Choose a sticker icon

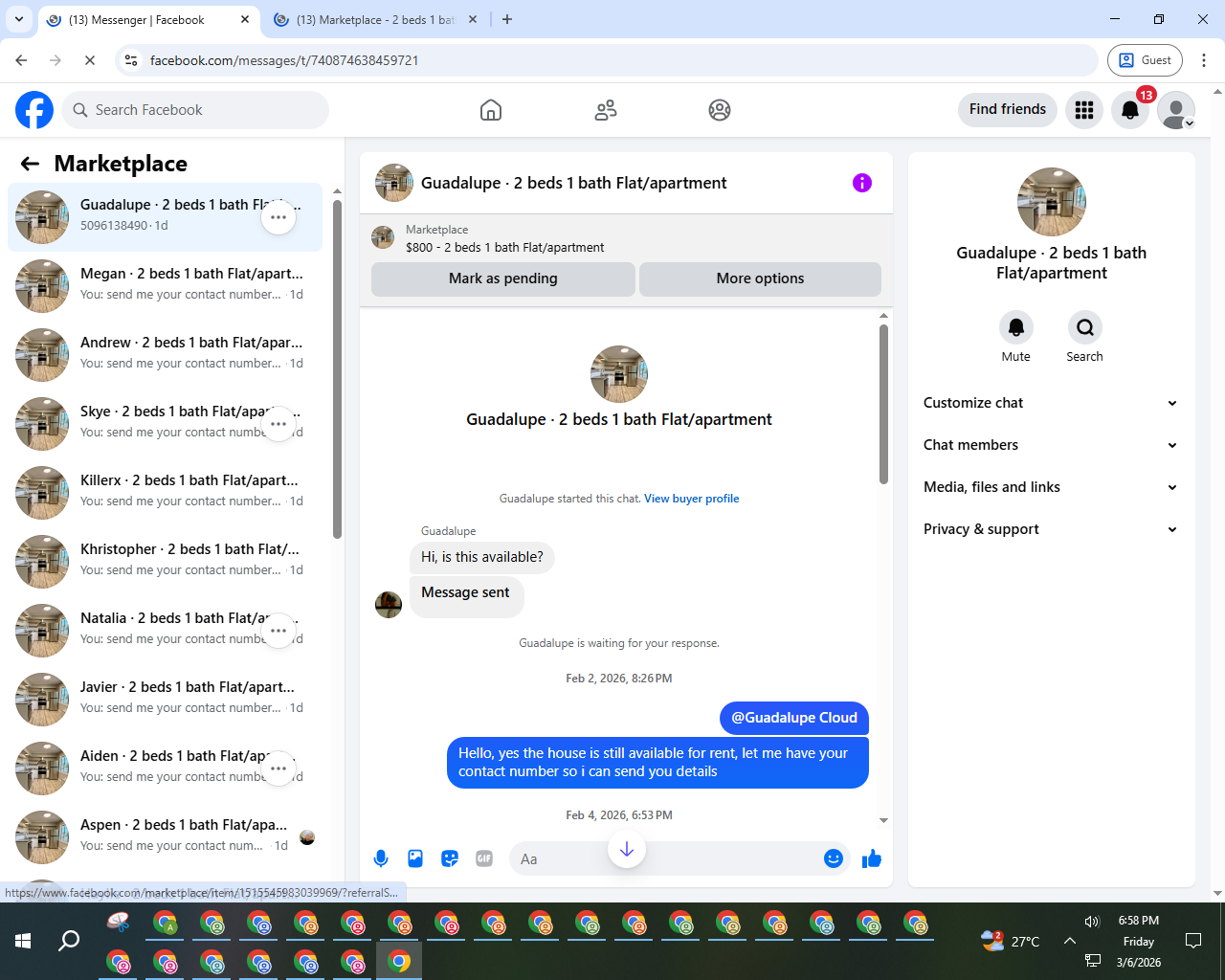(450, 858)
